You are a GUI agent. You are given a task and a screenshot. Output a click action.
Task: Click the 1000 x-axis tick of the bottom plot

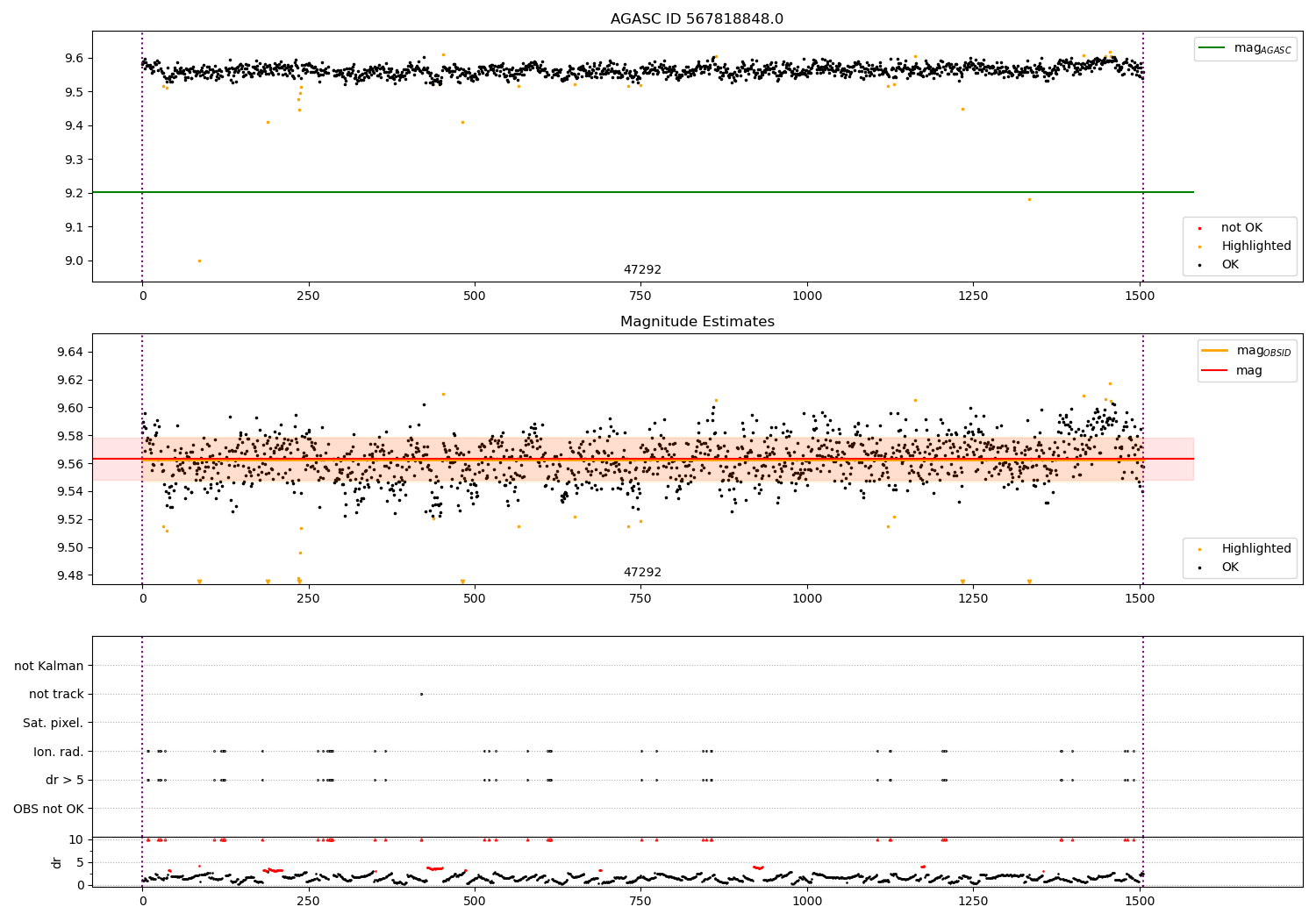pyautogui.click(x=807, y=900)
